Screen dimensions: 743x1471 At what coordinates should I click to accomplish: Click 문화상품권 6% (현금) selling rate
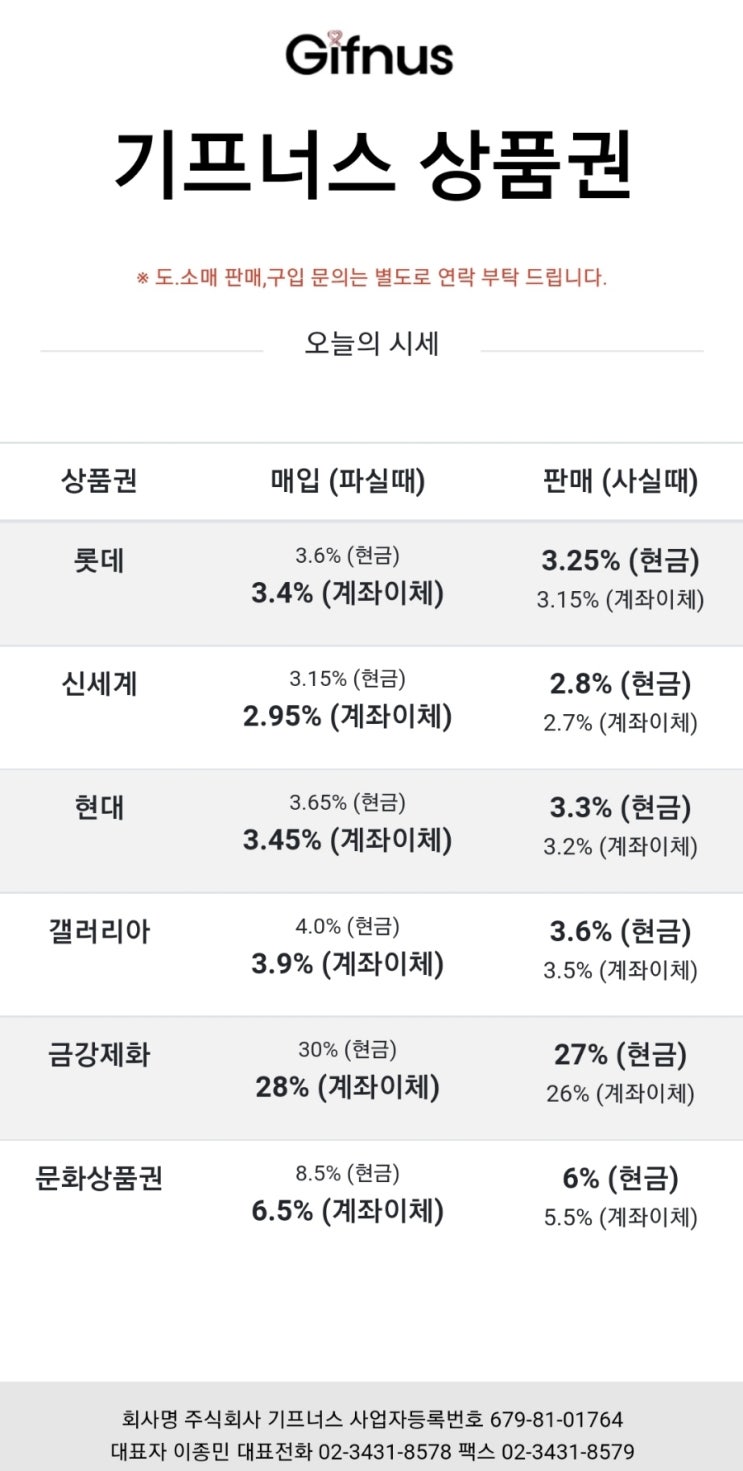(x=620, y=1179)
